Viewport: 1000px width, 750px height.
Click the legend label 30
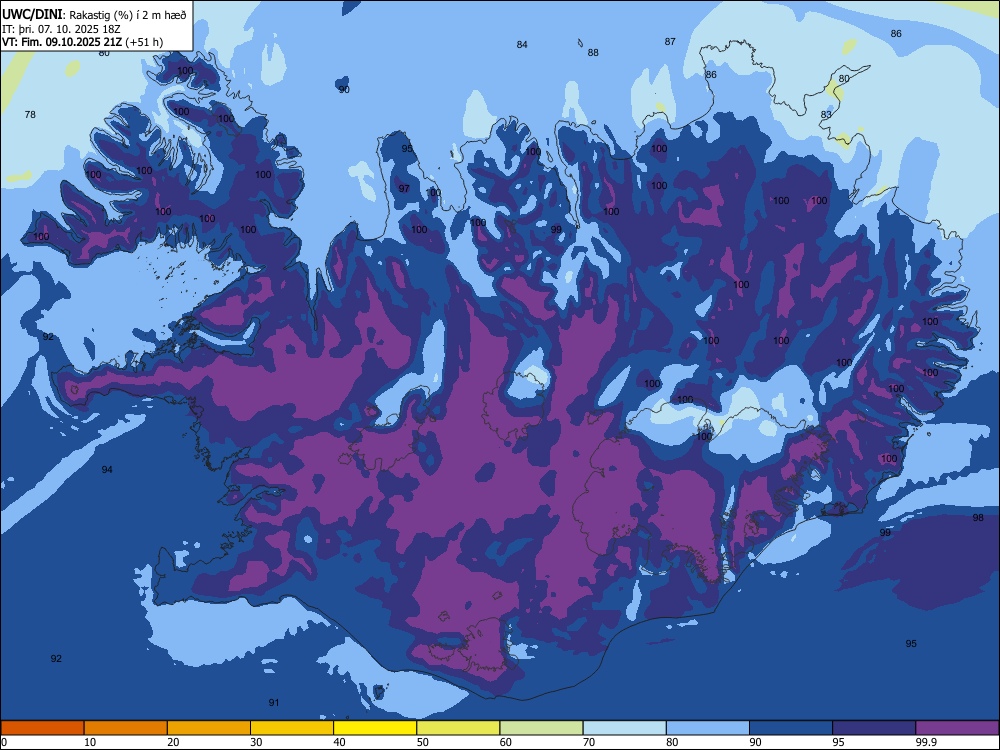point(256,742)
